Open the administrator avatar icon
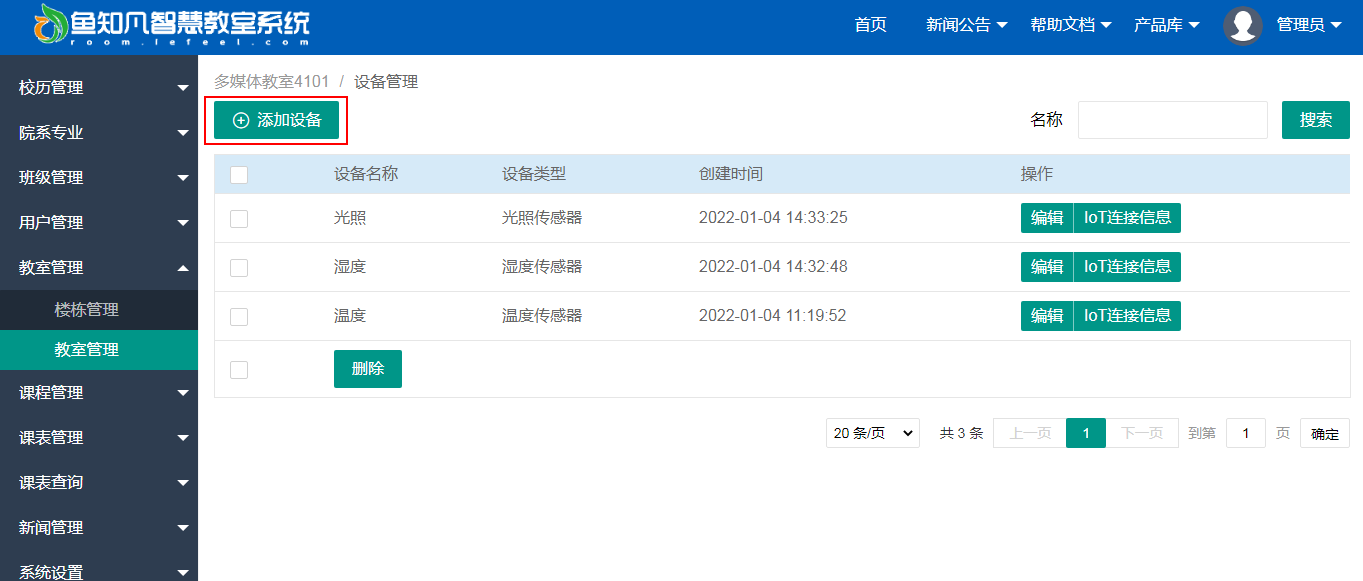The width and height of the screenshot is (1363, 581). [1243, 26]
